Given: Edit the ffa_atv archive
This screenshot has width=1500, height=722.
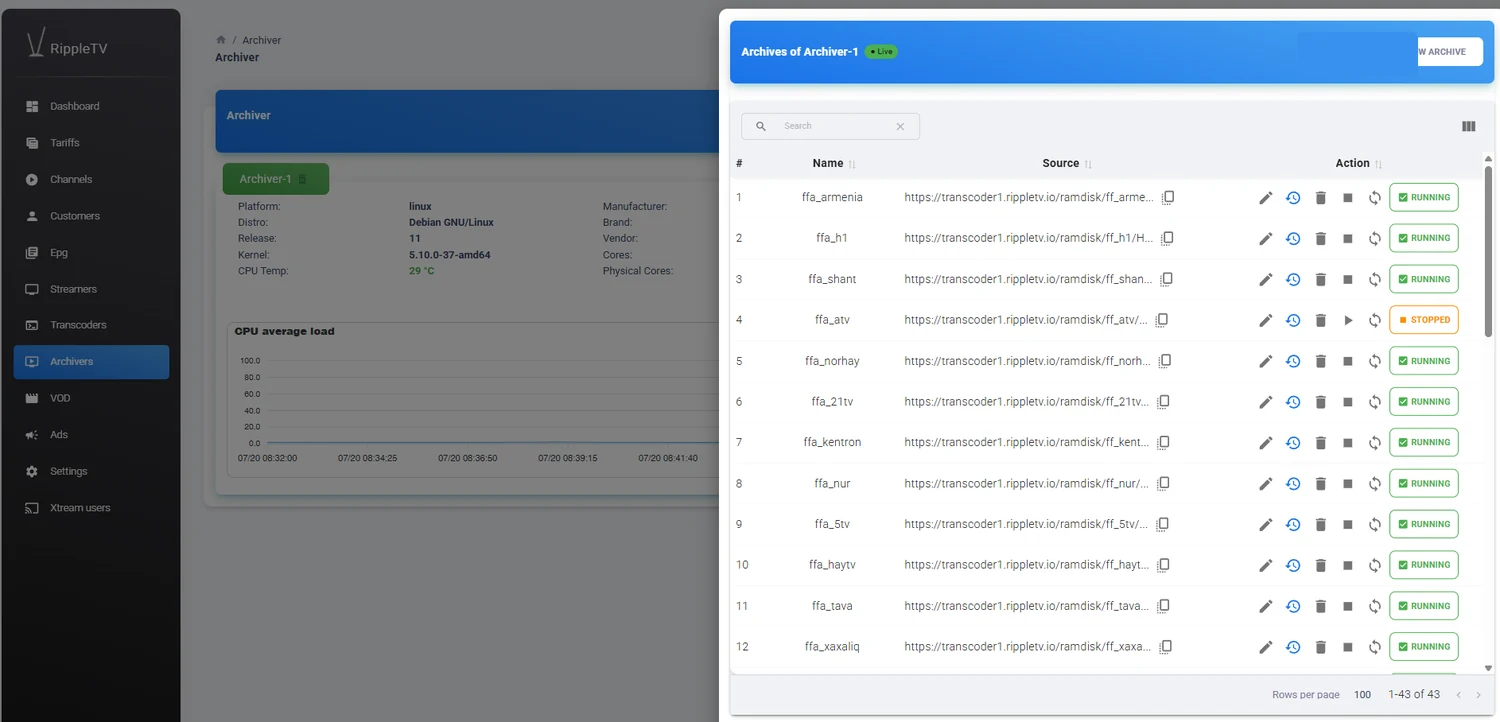Looking at the screenshot, I should (1266, 321).
